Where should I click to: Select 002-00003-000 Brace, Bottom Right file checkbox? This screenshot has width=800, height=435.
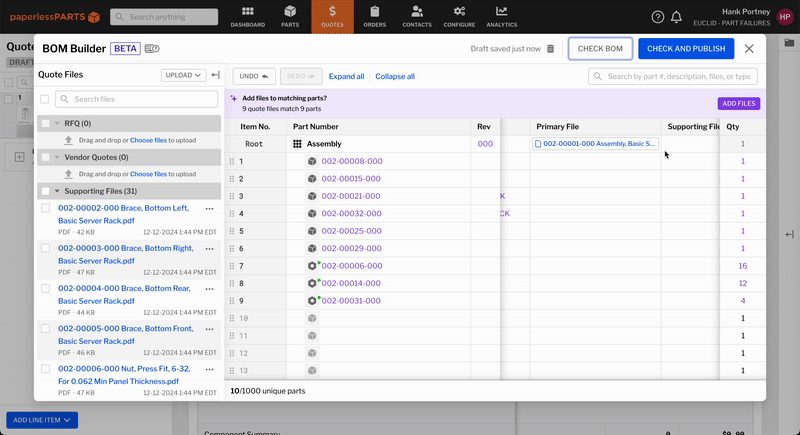45,248
